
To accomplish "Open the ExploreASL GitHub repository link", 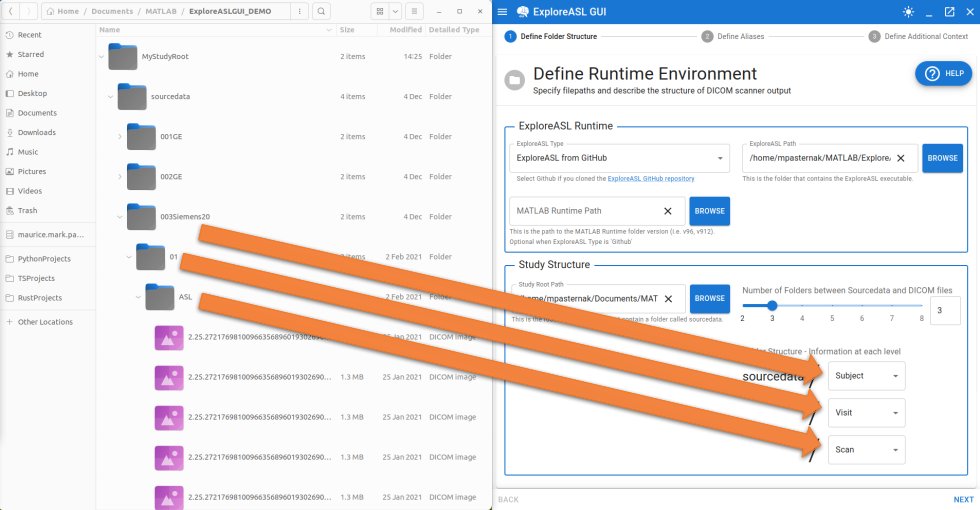I will pos(651,179).
